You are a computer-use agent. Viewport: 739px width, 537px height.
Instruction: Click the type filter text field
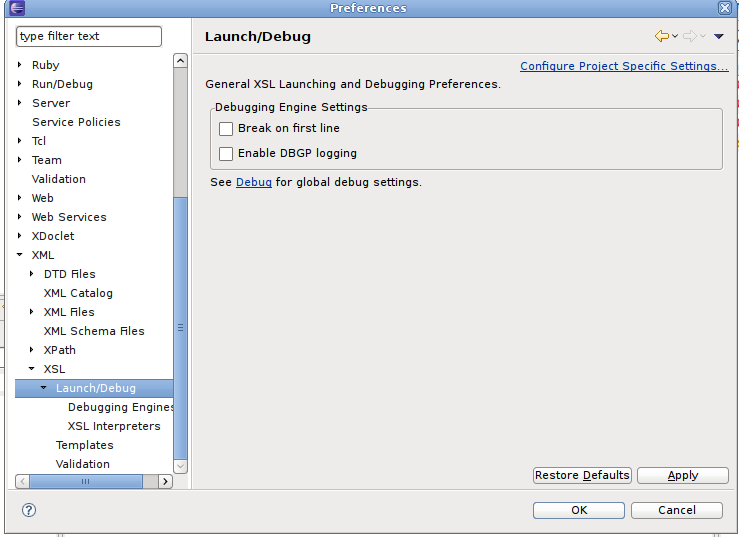click(88, 36)
